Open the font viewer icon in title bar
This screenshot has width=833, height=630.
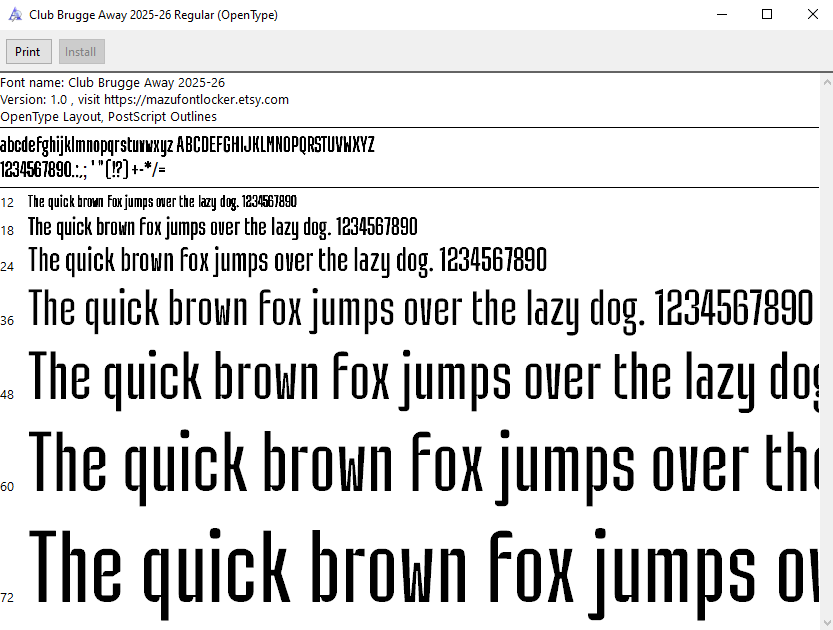coord(16,15)
